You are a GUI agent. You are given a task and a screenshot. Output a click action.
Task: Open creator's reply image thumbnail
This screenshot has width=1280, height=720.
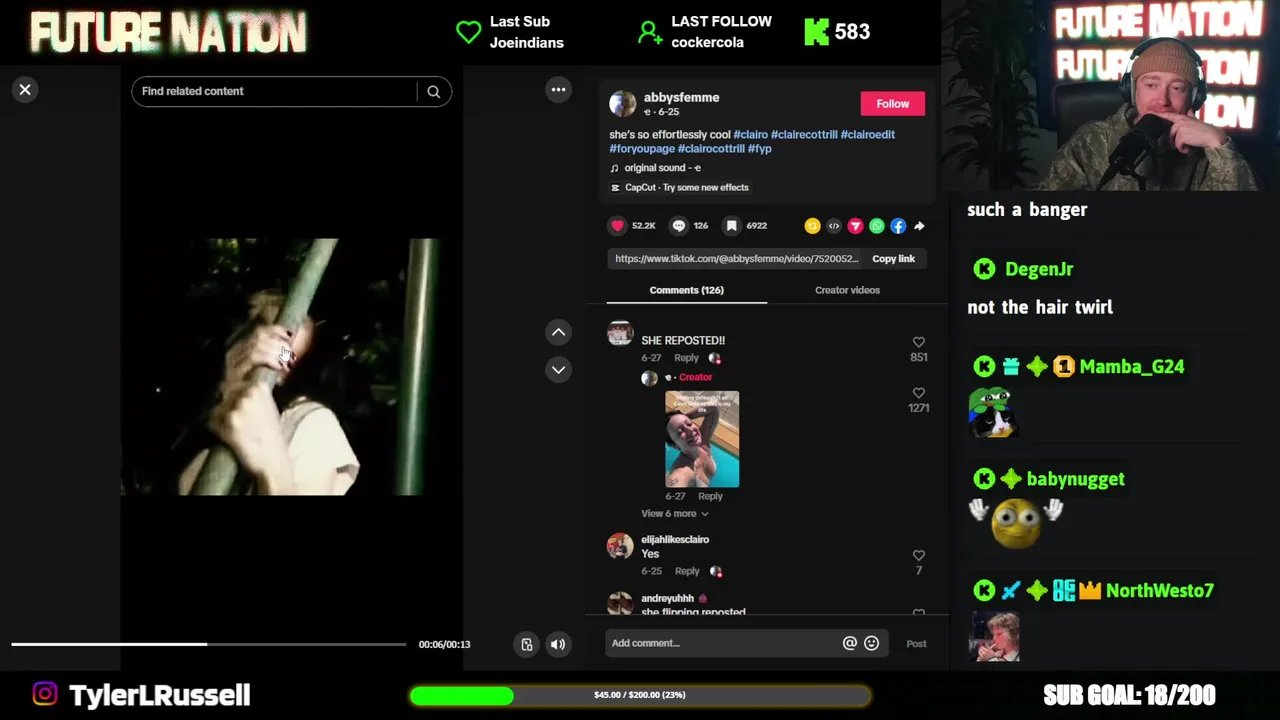(702, 440)
